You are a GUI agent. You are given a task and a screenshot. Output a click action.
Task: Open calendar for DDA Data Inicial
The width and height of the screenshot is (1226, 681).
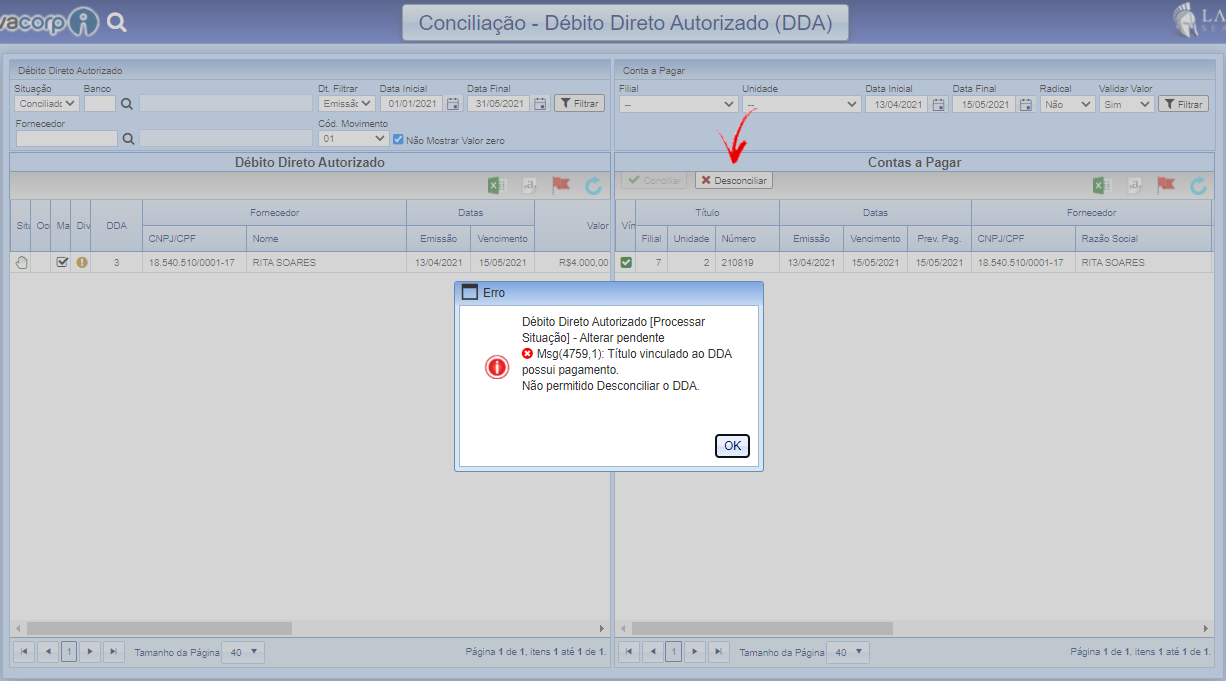[x=453, y=103]
